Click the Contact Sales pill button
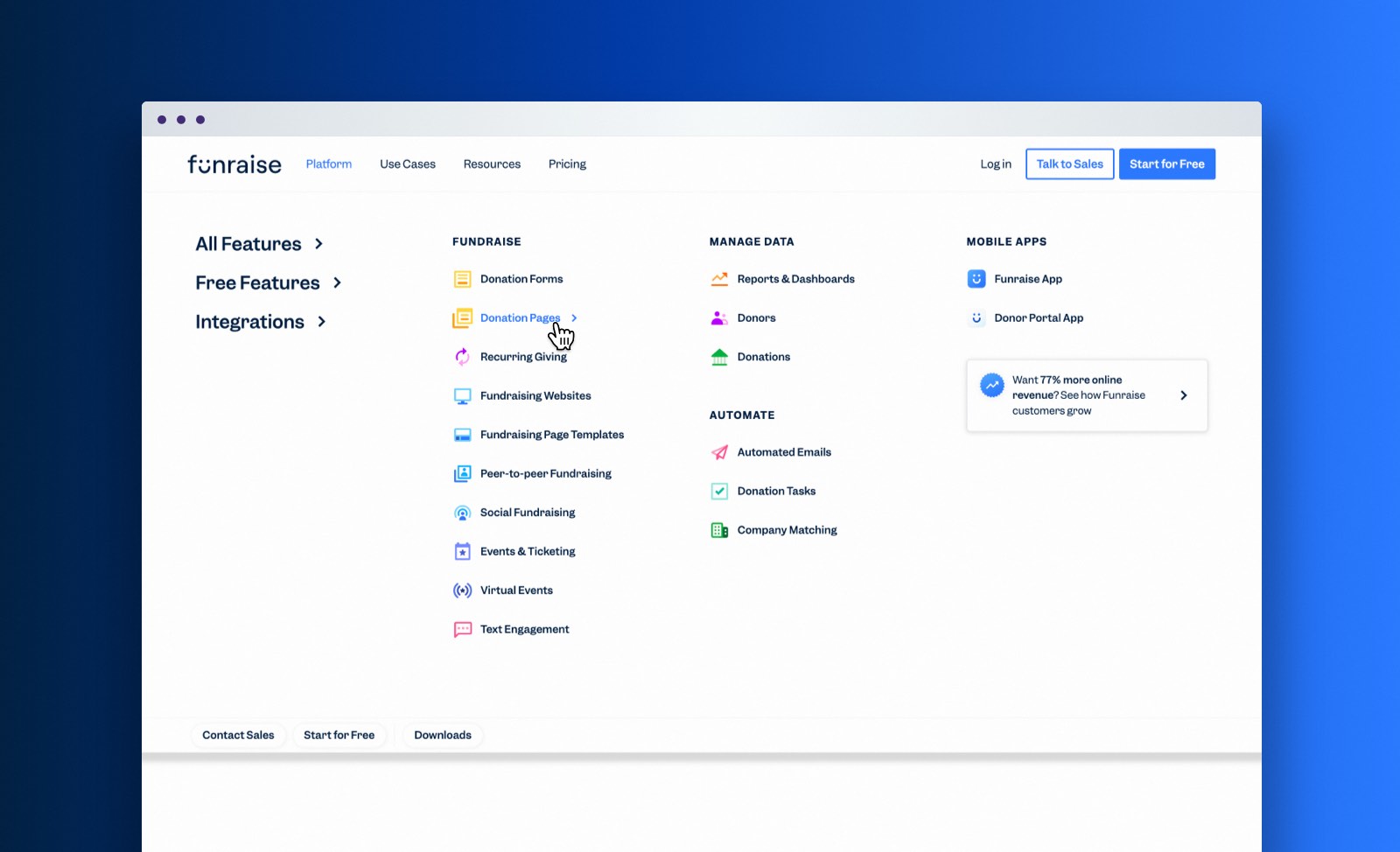Screen dimensions: 1400x852 [x=238, y=736]
